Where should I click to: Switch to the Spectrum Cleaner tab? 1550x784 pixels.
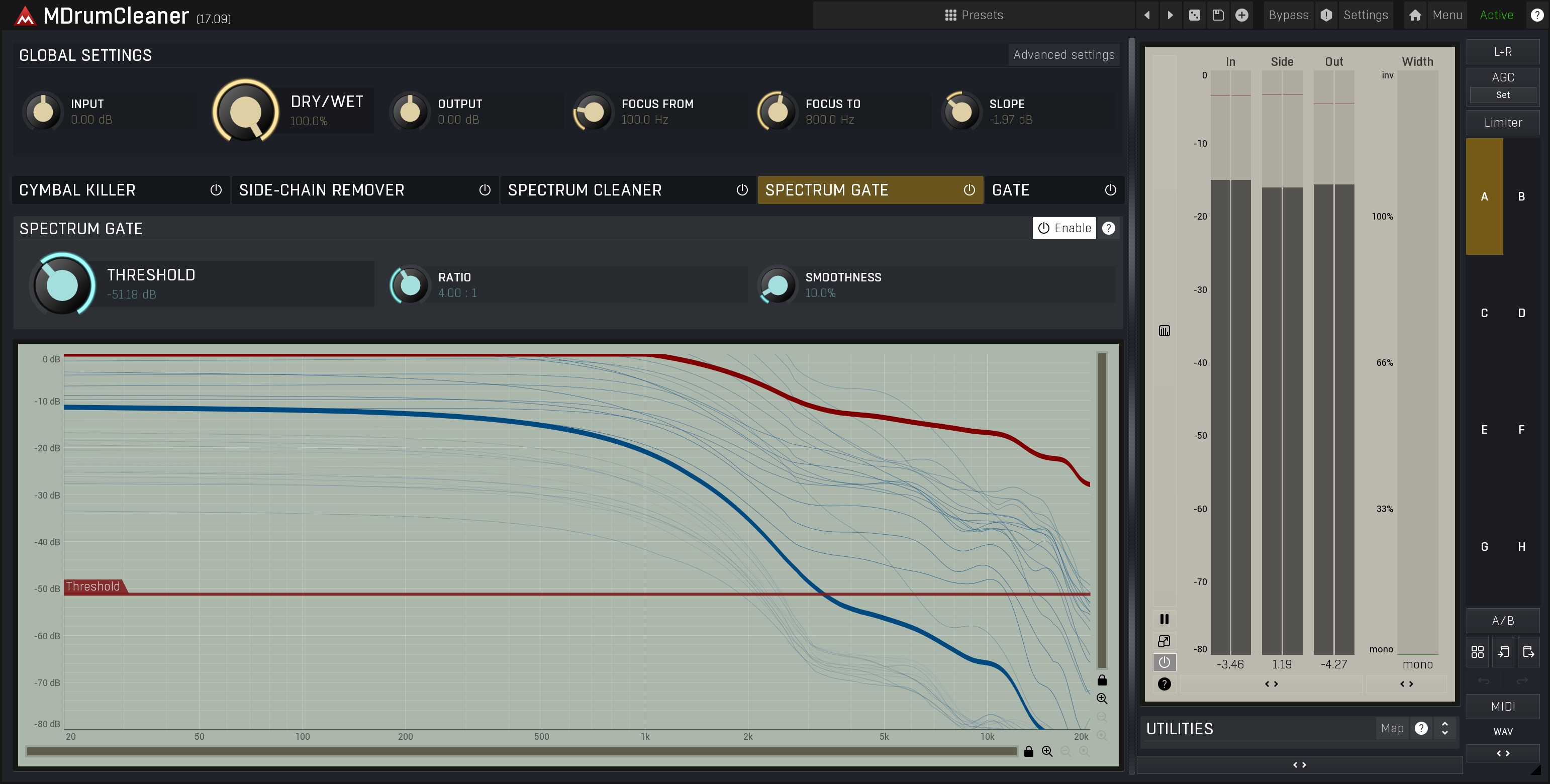point(628,190)
